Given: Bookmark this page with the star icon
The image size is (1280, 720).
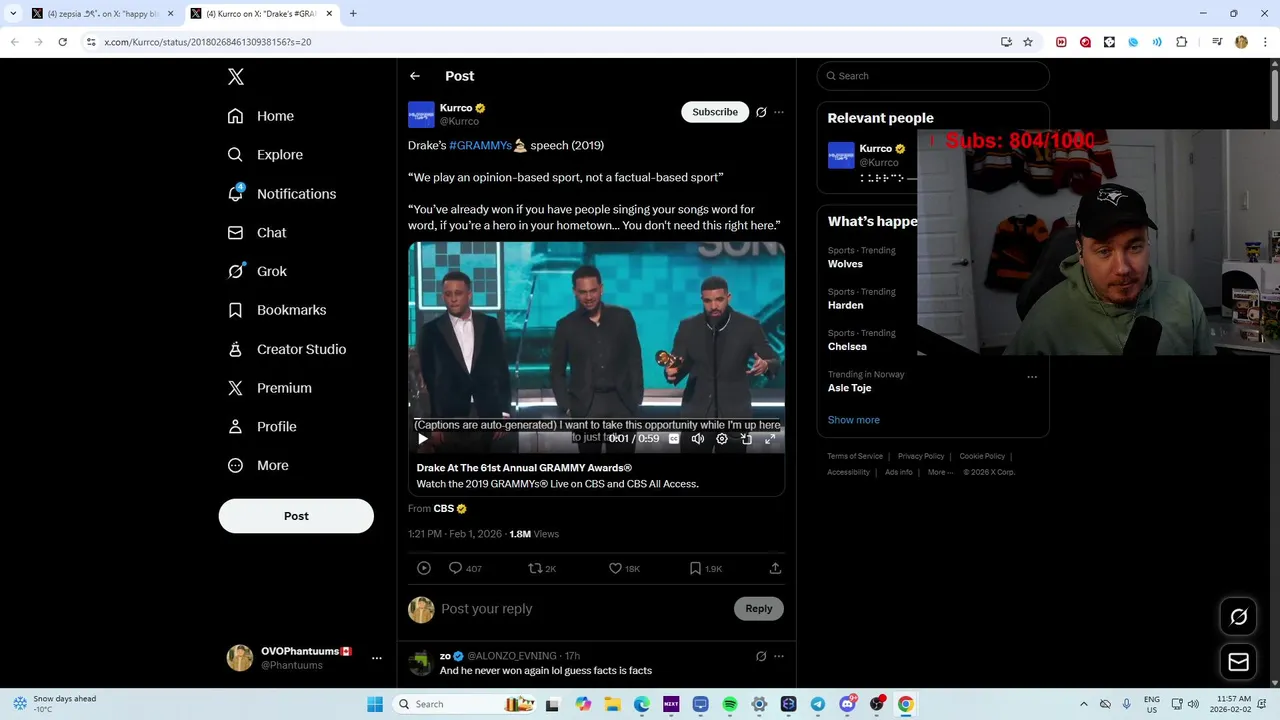Looking at the screenshot, I should pyautogui.click(x=1028, y=42).
